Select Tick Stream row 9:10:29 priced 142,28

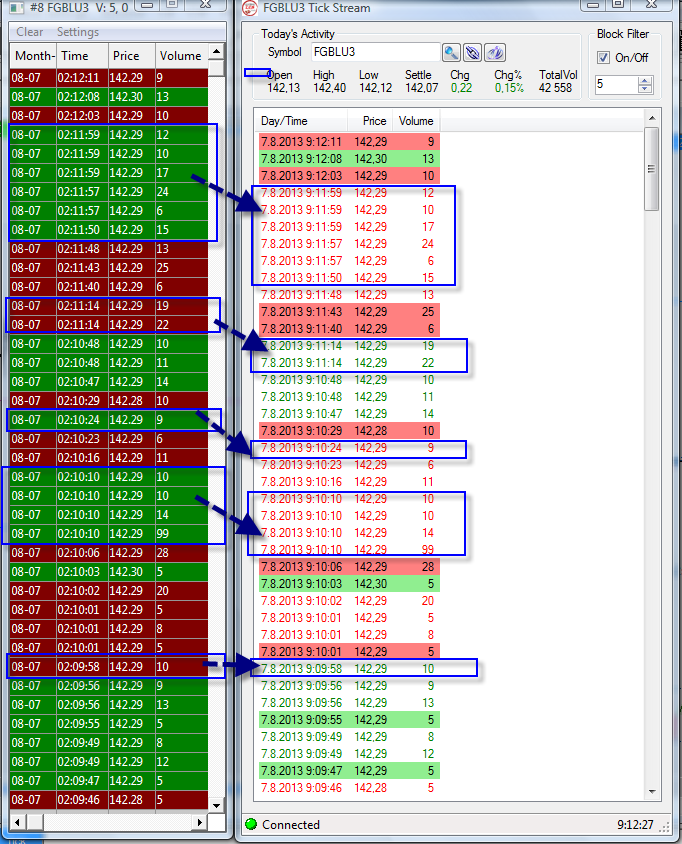pos(349,431)
